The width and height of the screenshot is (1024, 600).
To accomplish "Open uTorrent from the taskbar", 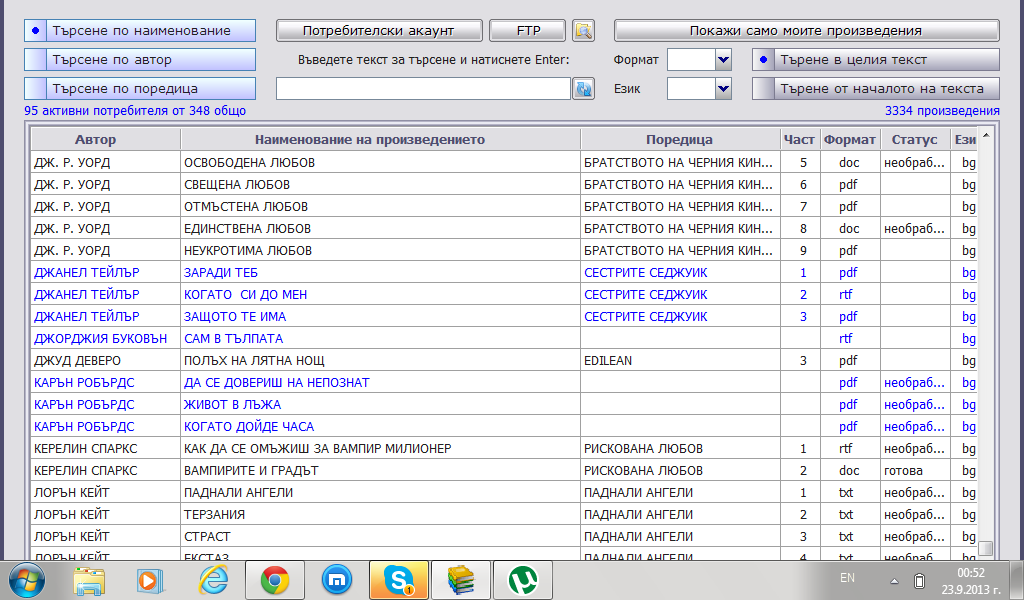I will click(523, 580).
